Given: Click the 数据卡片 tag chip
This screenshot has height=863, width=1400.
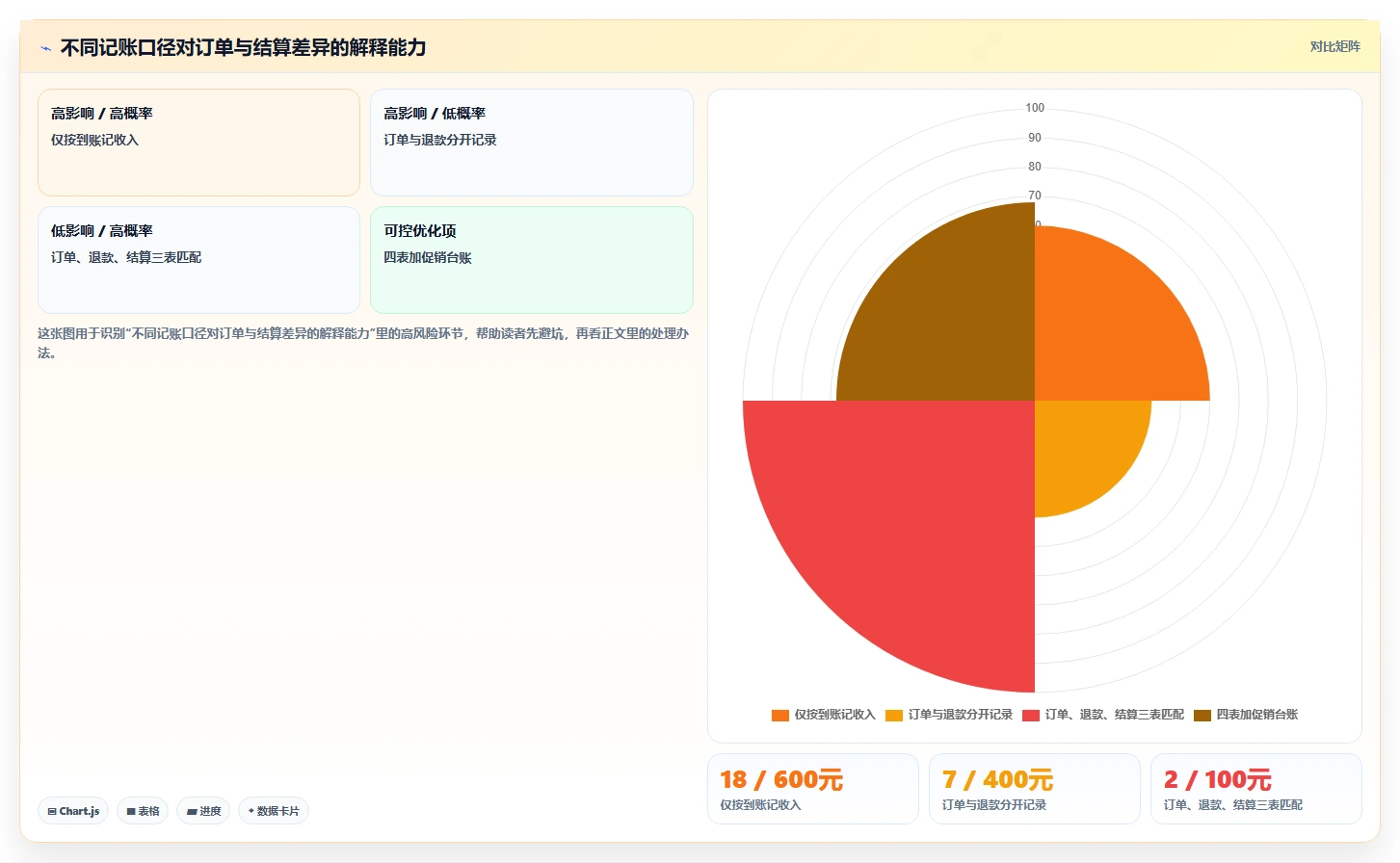Looking at the screenshot, I should [274, 811].
